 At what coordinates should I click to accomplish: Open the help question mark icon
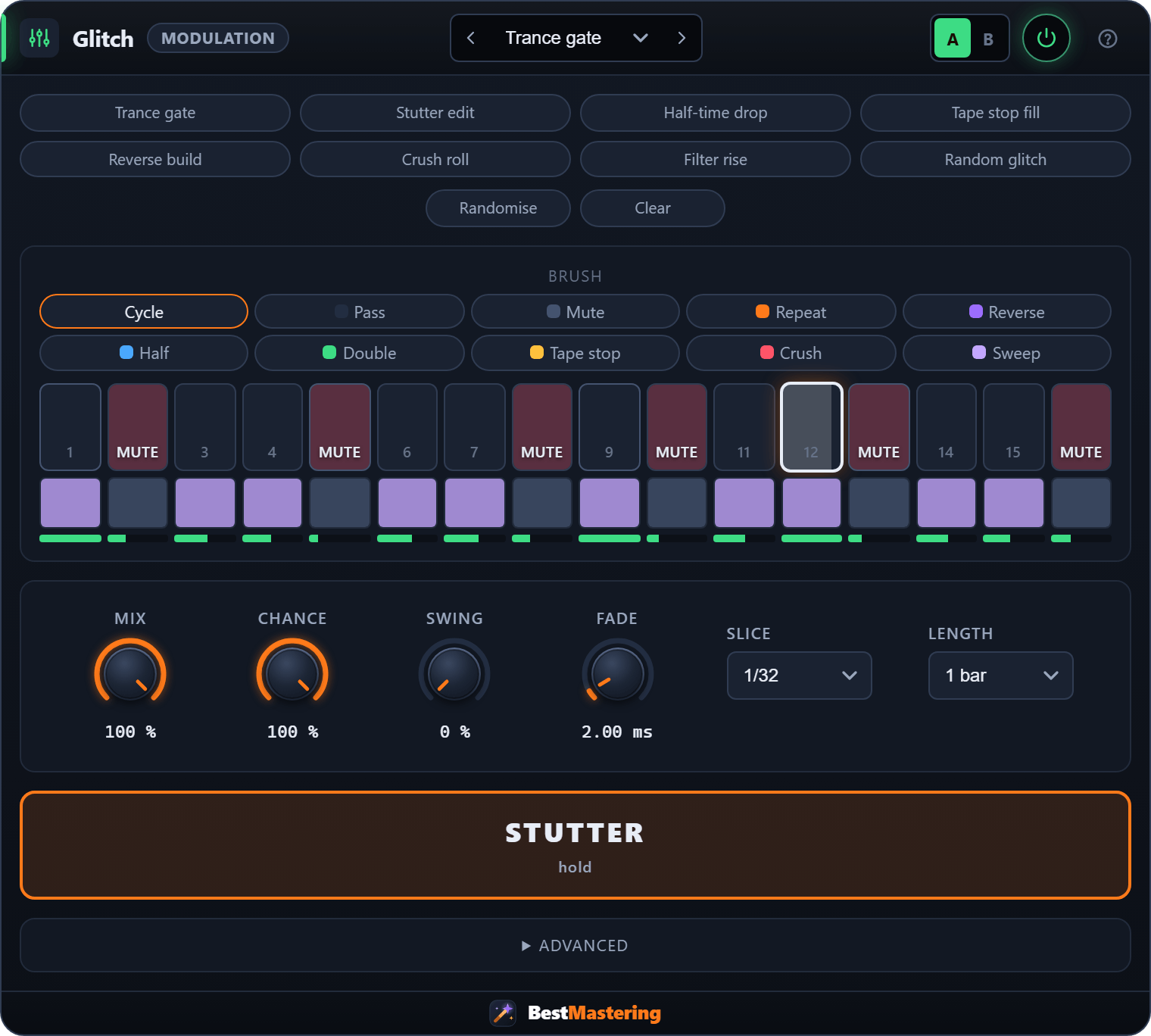1108,39
